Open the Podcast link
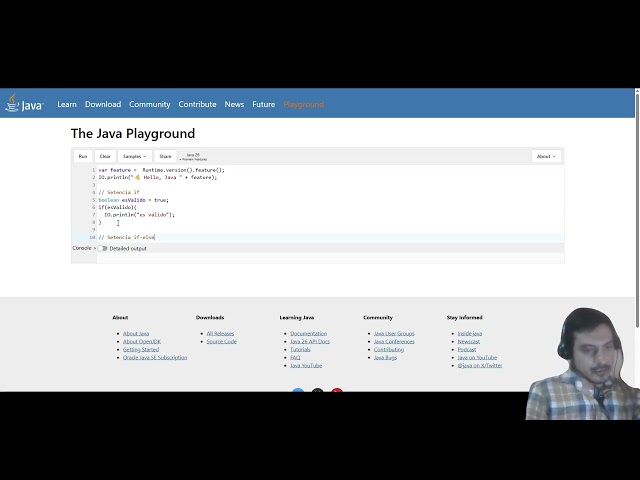 [467, 349]
